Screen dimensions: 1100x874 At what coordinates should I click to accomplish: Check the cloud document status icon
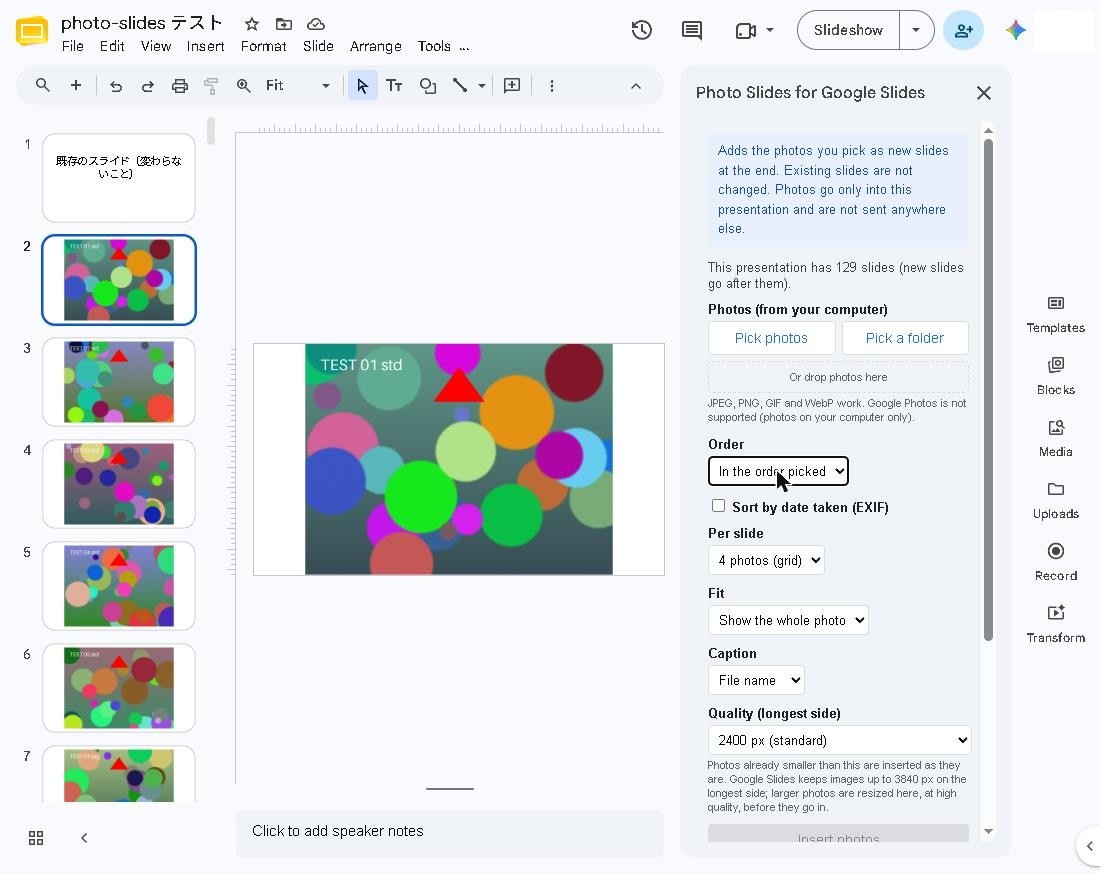coord(316,24)
